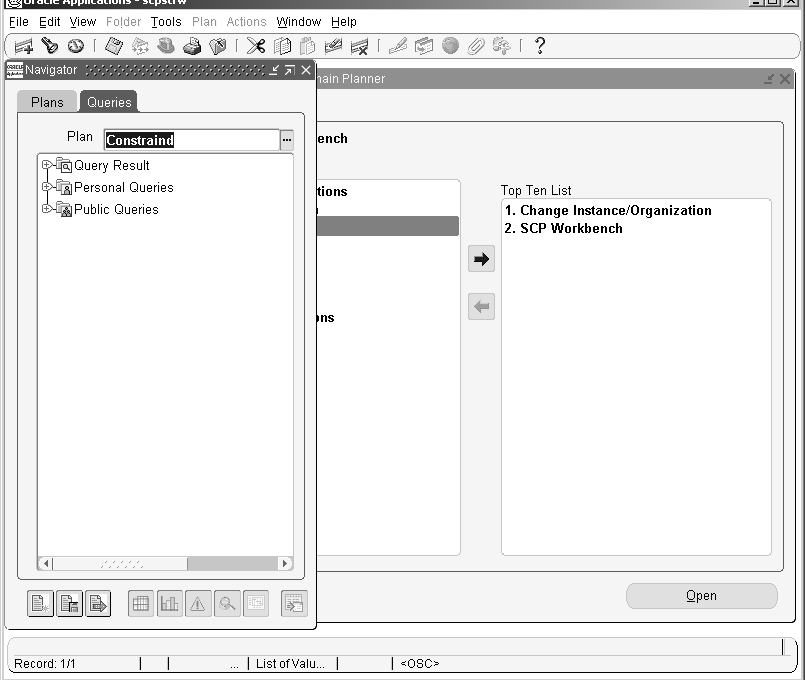Click the Cut scissors toolbar icon
This screenshot has height=680, width=805.
click(256, 46)
